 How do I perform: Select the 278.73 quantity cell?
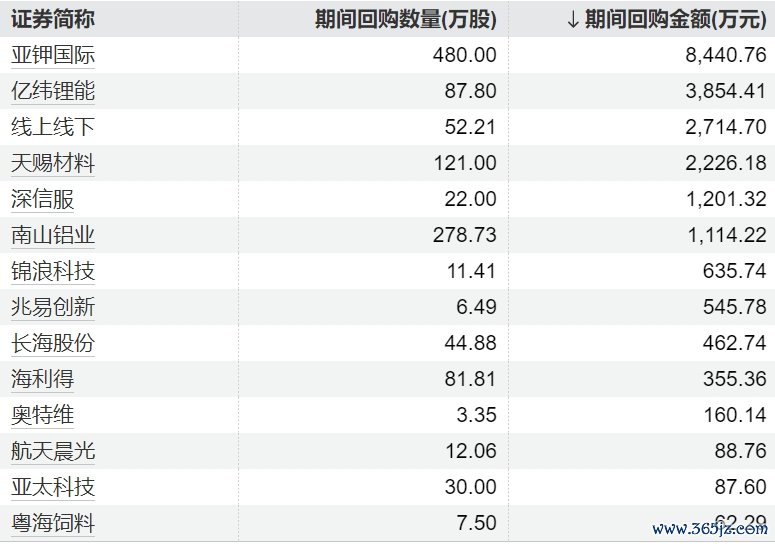373,235
